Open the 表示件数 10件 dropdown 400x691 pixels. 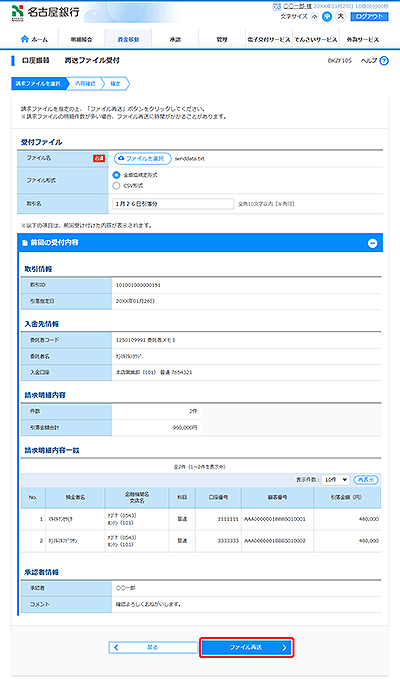336,479
